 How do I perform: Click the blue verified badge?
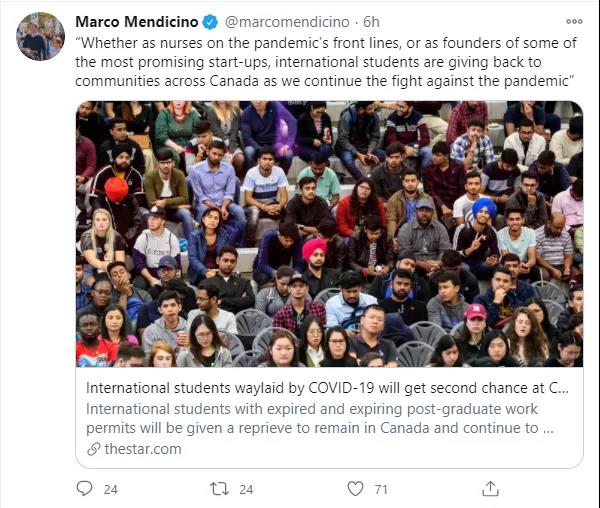[x=210, y=22]
